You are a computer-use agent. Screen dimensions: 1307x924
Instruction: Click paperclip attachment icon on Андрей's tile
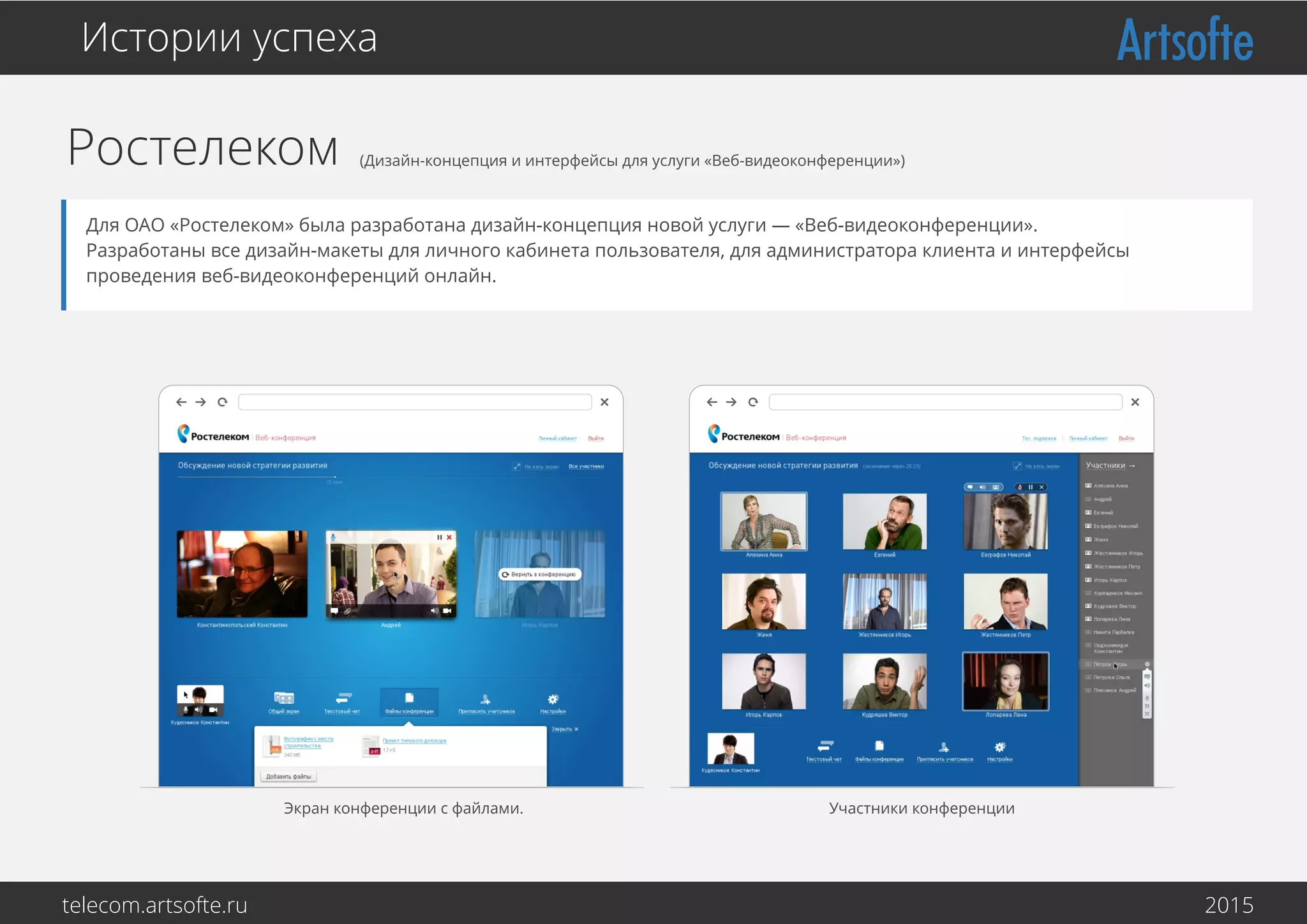(348, 611)
